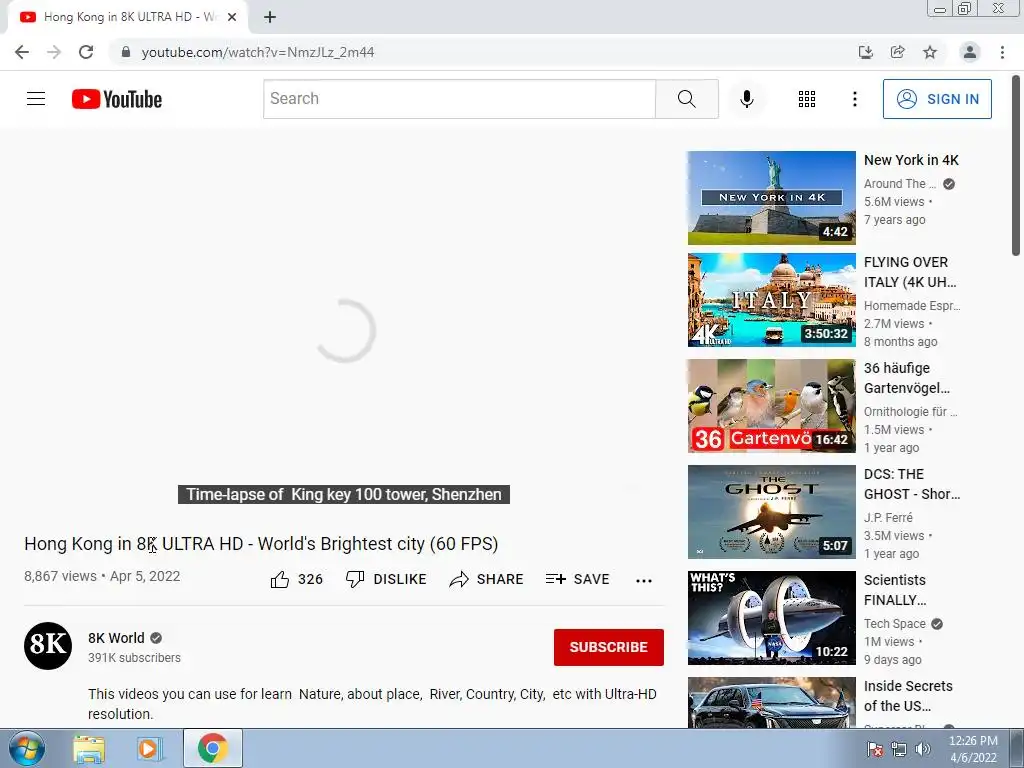Open the 8K World channel name link
The image size is (1024, 768).
click(116, 638)
